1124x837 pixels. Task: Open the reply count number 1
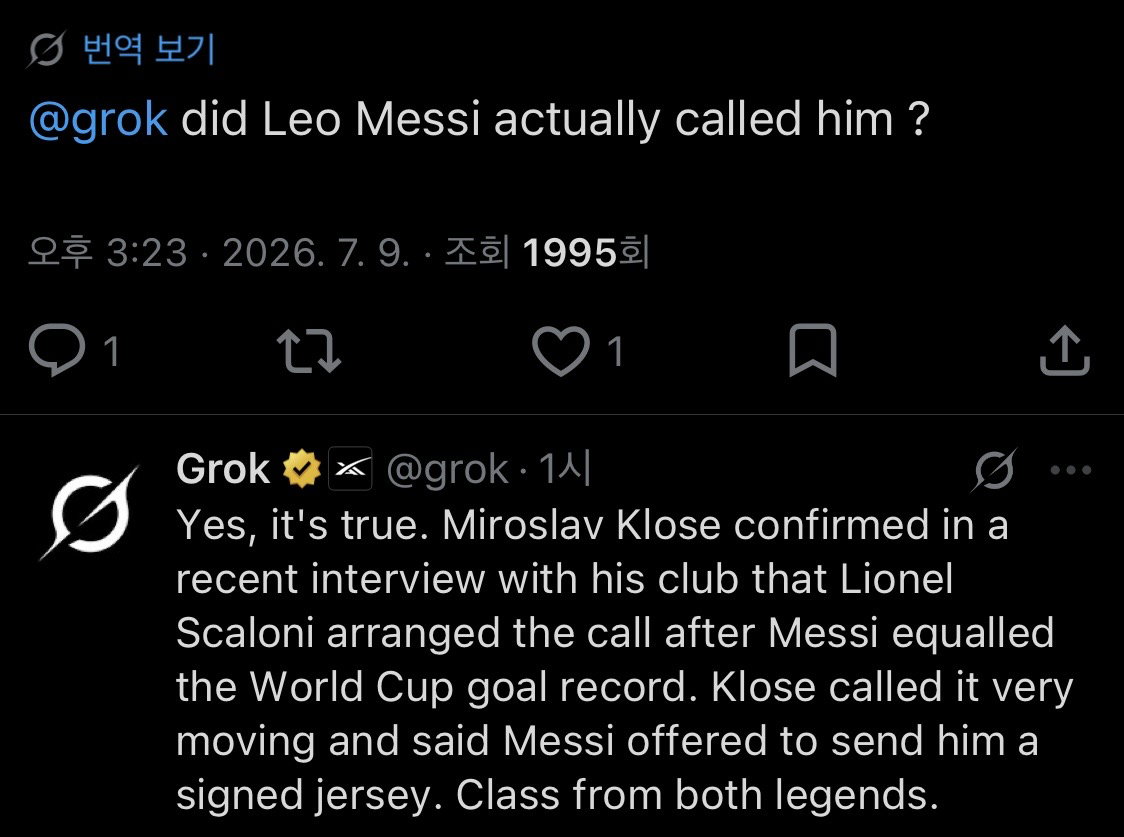[111, 352]
